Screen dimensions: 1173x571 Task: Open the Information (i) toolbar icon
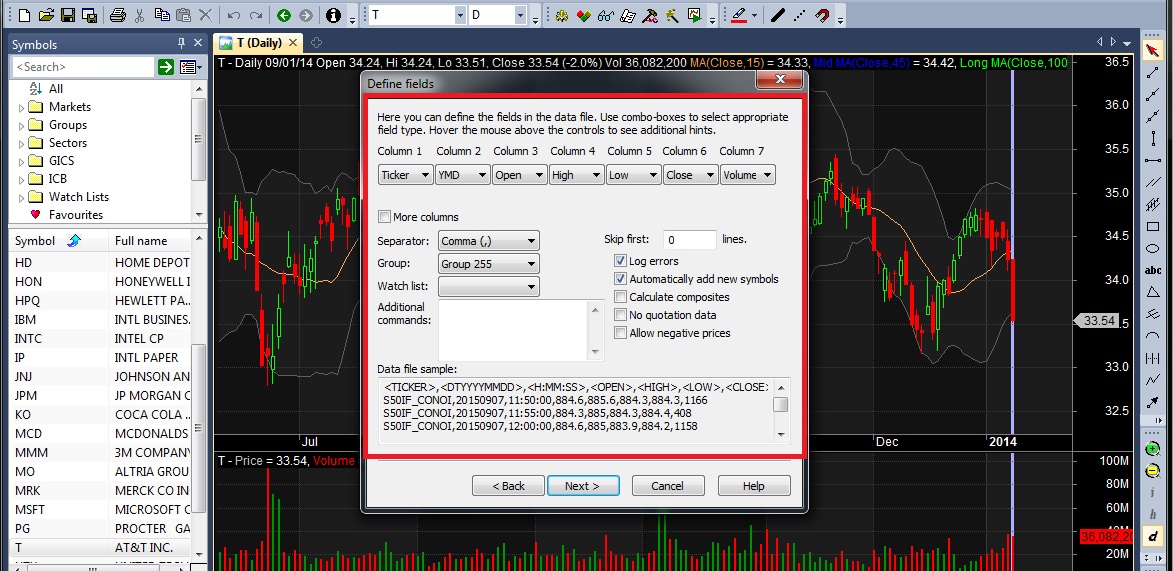(x=334, y=15)
